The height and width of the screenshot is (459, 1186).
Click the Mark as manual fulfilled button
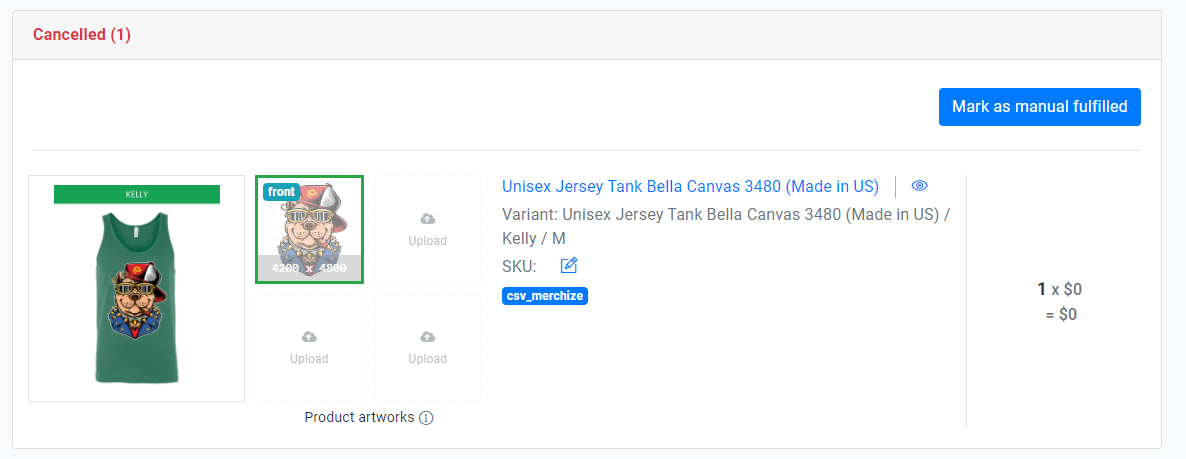1039,107
